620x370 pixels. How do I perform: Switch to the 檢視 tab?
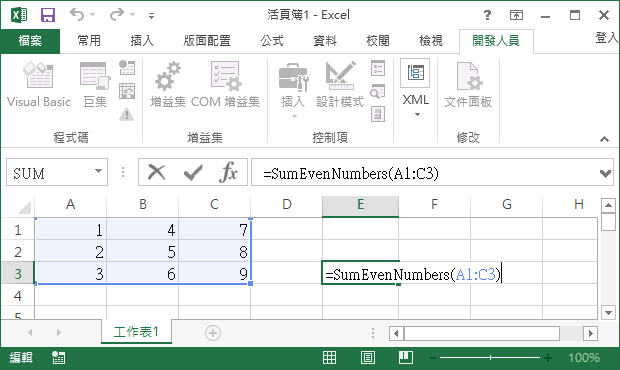[x=431, y=41]
